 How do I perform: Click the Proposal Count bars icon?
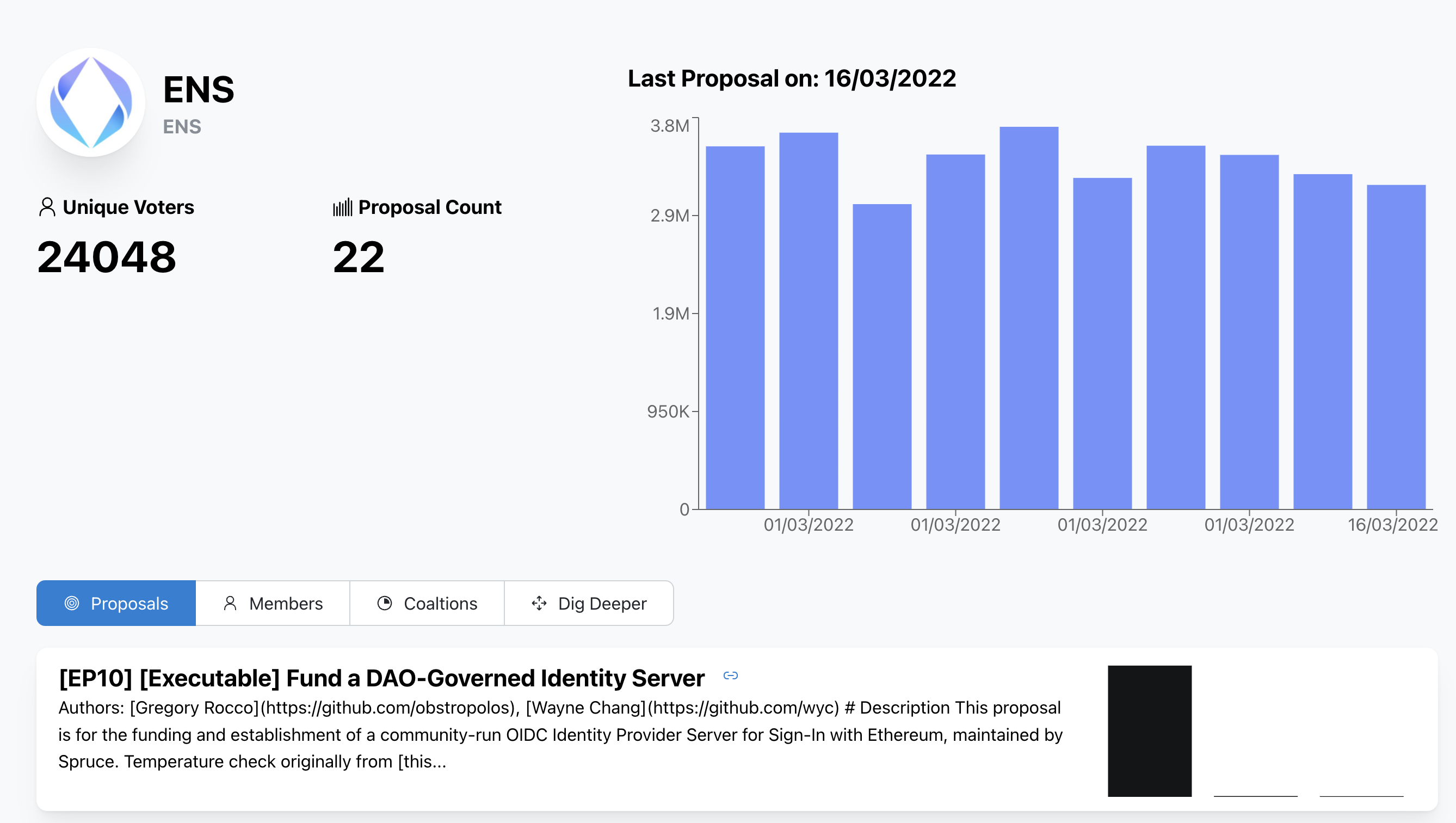[343, 207]
